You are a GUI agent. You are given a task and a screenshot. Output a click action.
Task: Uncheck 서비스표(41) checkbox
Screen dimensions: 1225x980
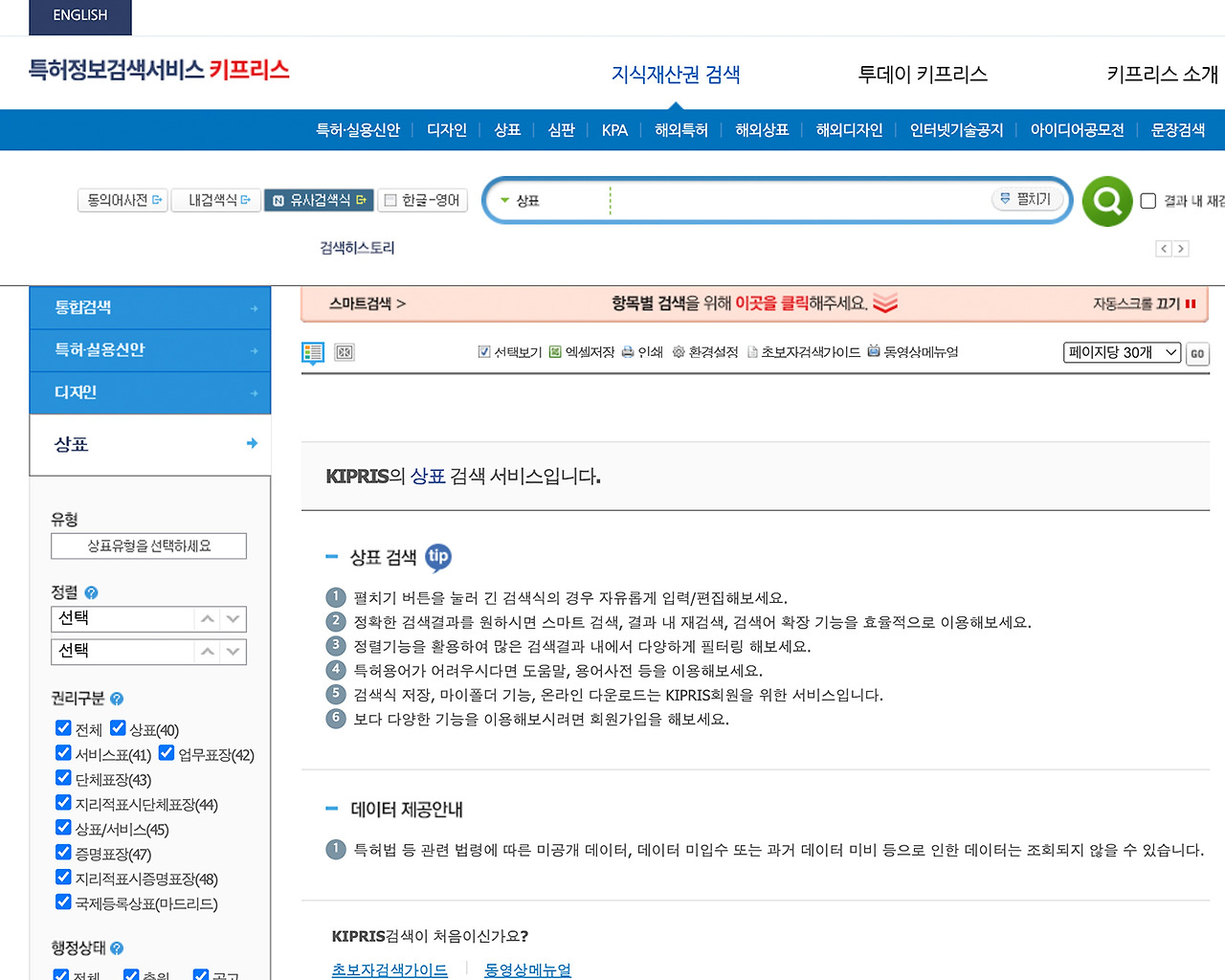pos(63,753)
